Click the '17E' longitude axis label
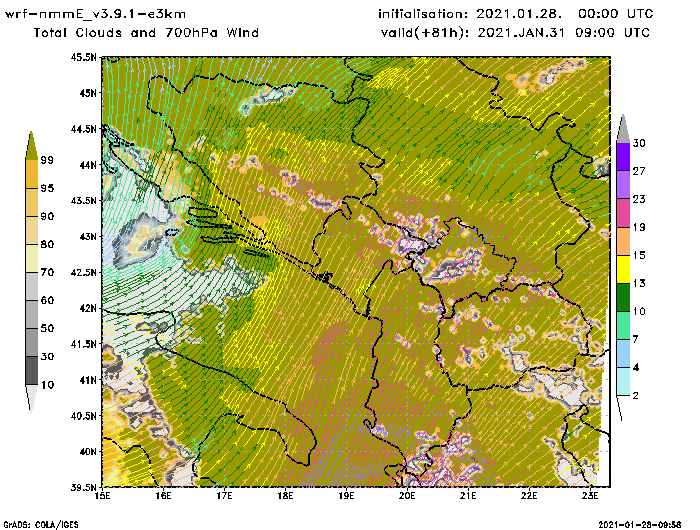This screenshot has height=530, width=700. point(224,496)
